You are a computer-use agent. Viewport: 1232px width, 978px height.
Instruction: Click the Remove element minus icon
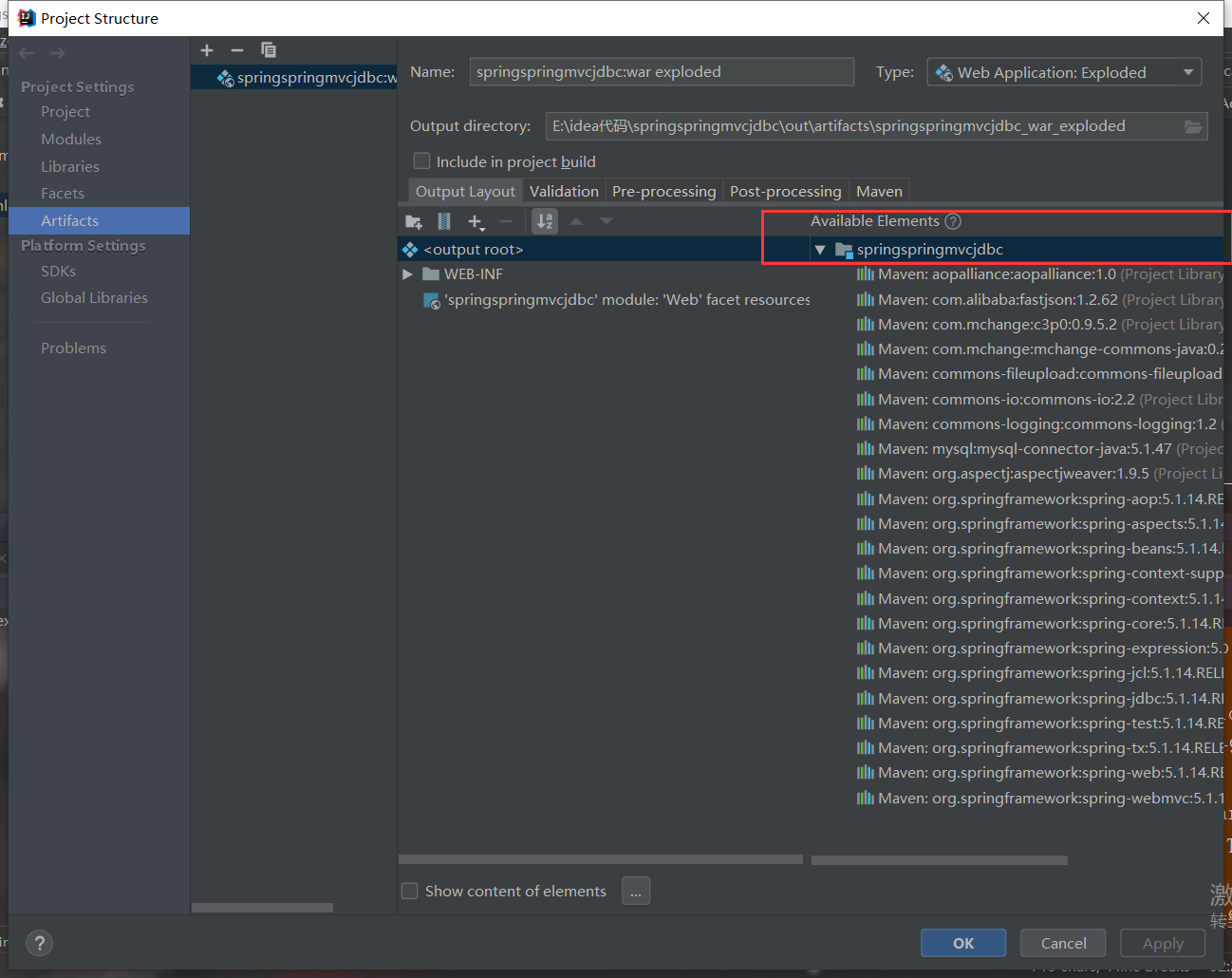pos(508,220)
